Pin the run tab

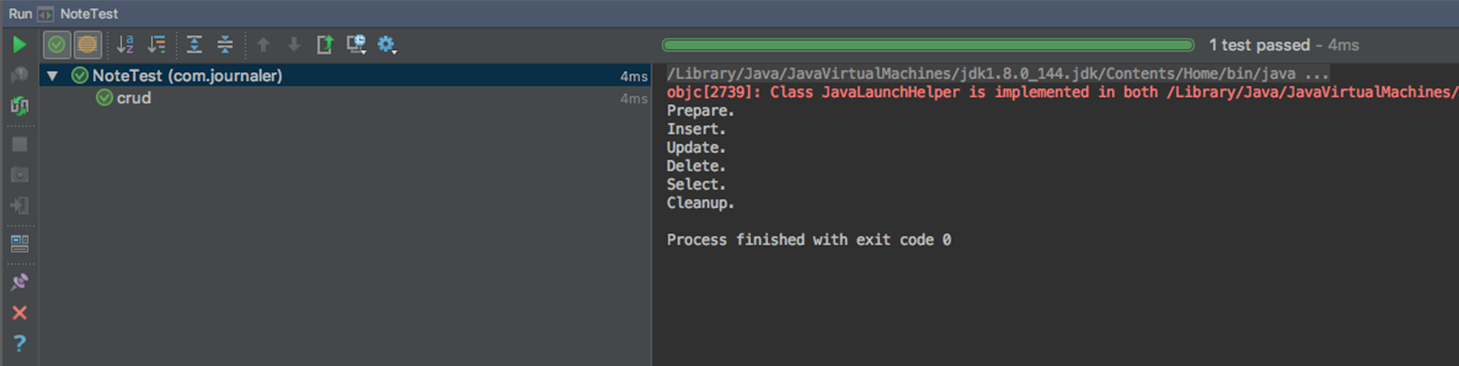tap(19, 282)
